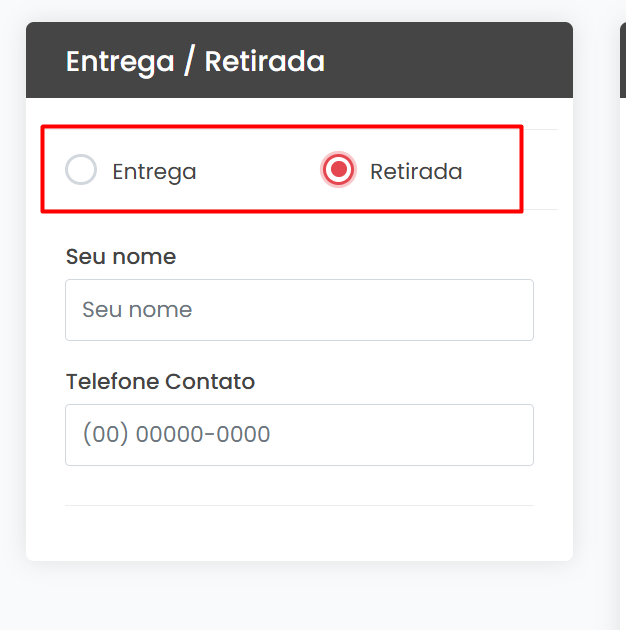Click the right end of the name input

515,310
